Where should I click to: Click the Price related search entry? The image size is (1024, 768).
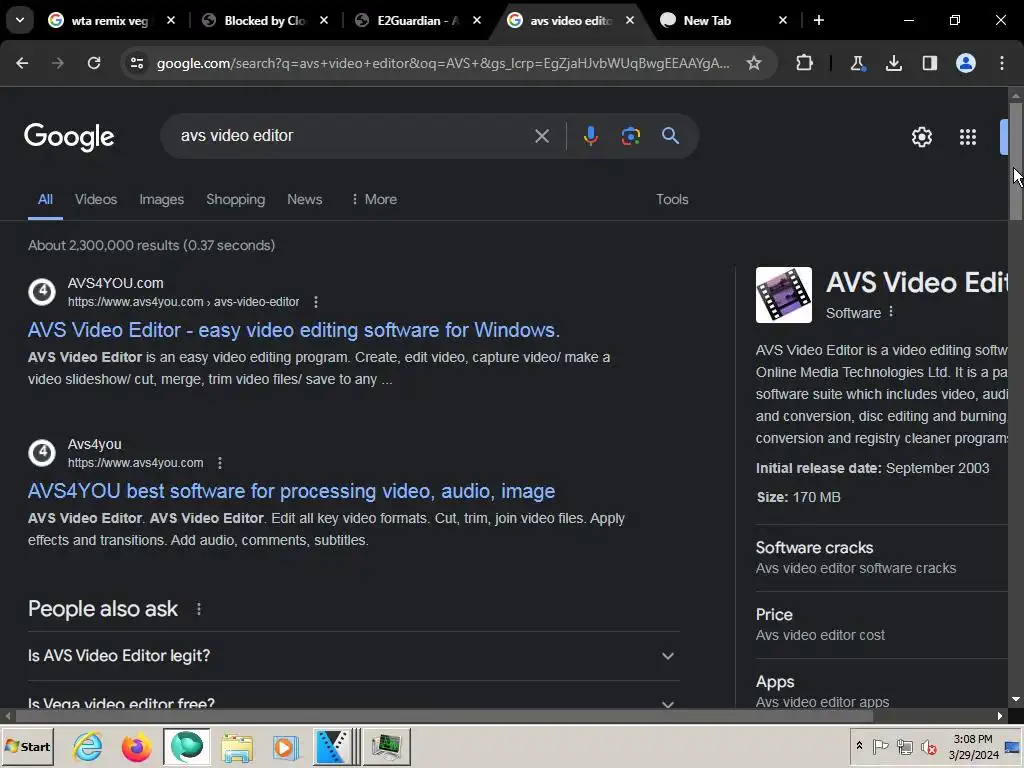coord(882,624)
